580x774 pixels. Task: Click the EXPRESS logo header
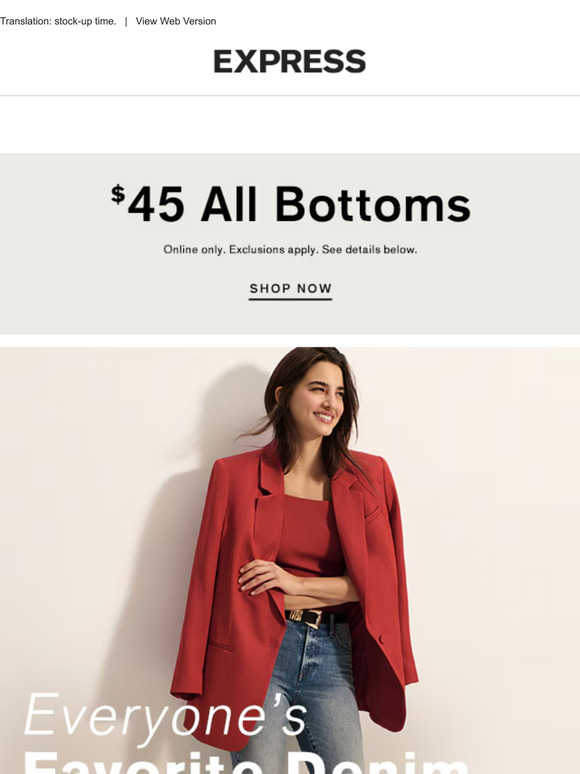coord(290,62)
